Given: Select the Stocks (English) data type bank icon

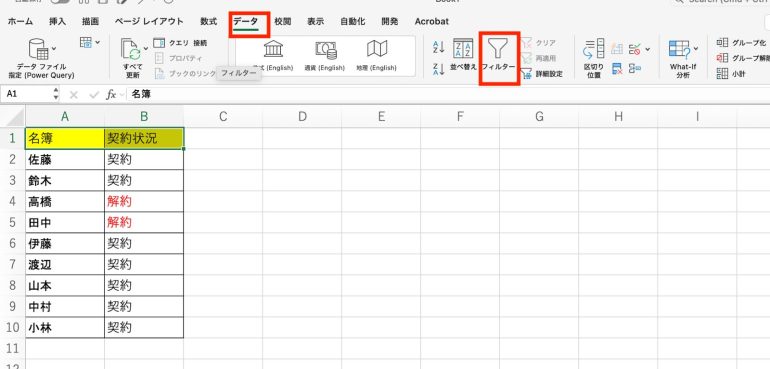Looking at the screenshot, I should [273, 49].
